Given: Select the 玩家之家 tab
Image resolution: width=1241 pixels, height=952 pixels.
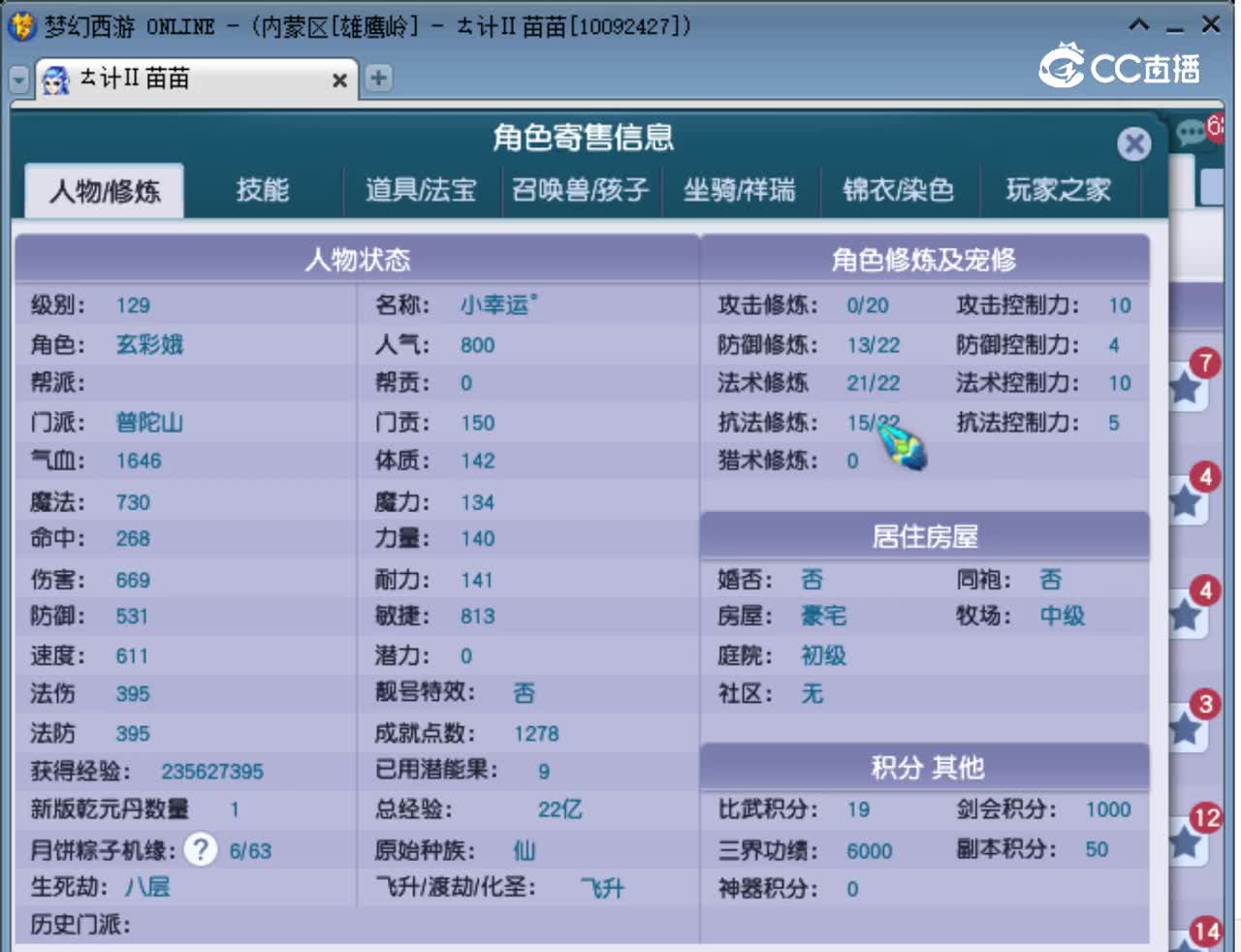Looking at the screenshot, I should 1058,190.
